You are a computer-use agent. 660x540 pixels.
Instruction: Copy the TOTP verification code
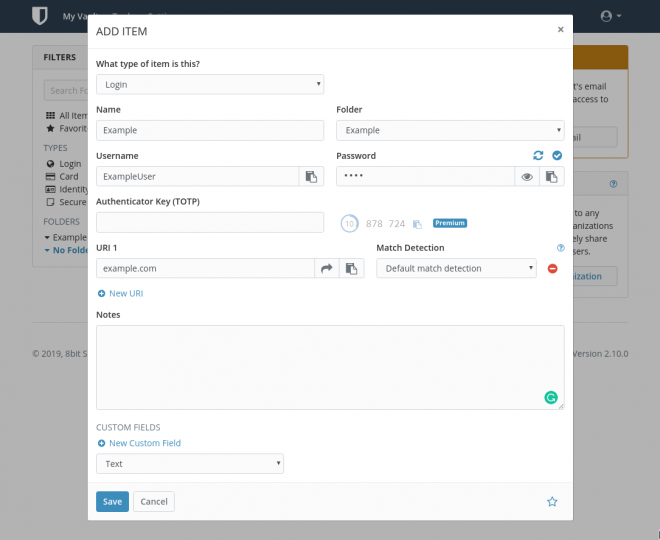click(417, 224)
